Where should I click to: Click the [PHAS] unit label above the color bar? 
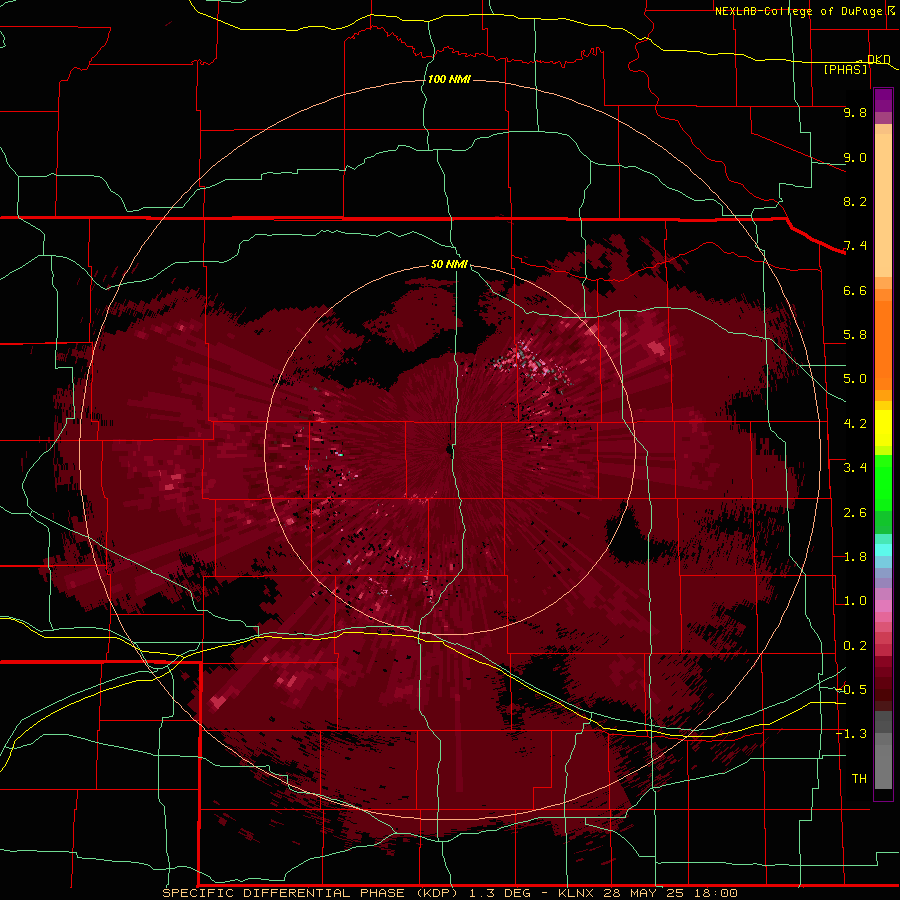845,69
